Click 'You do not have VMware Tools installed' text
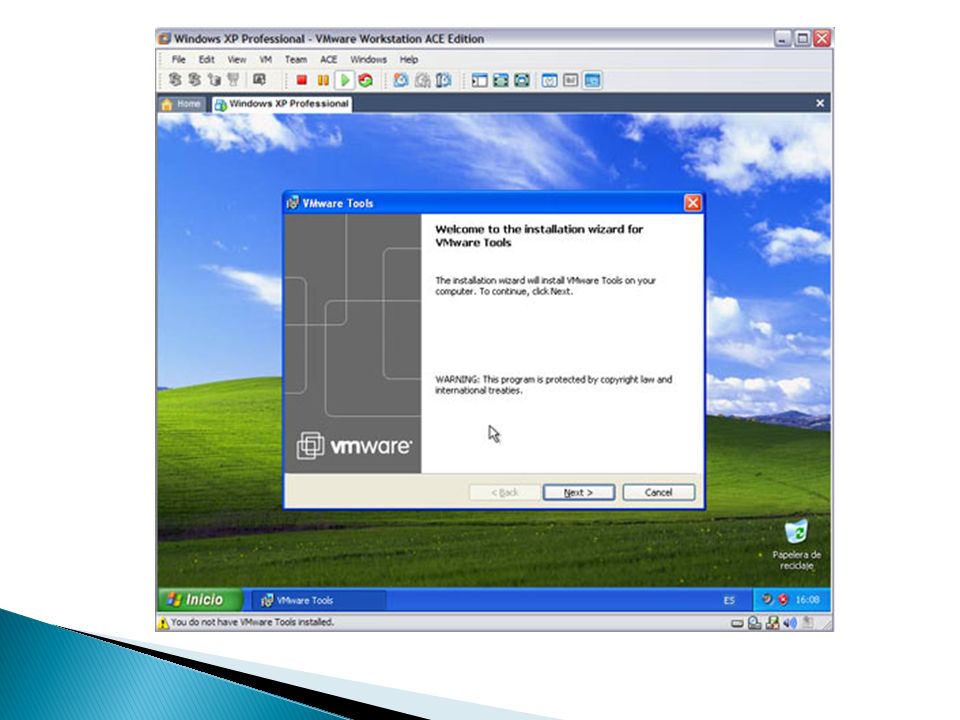The image size is (960, 720). coord(252,622)
